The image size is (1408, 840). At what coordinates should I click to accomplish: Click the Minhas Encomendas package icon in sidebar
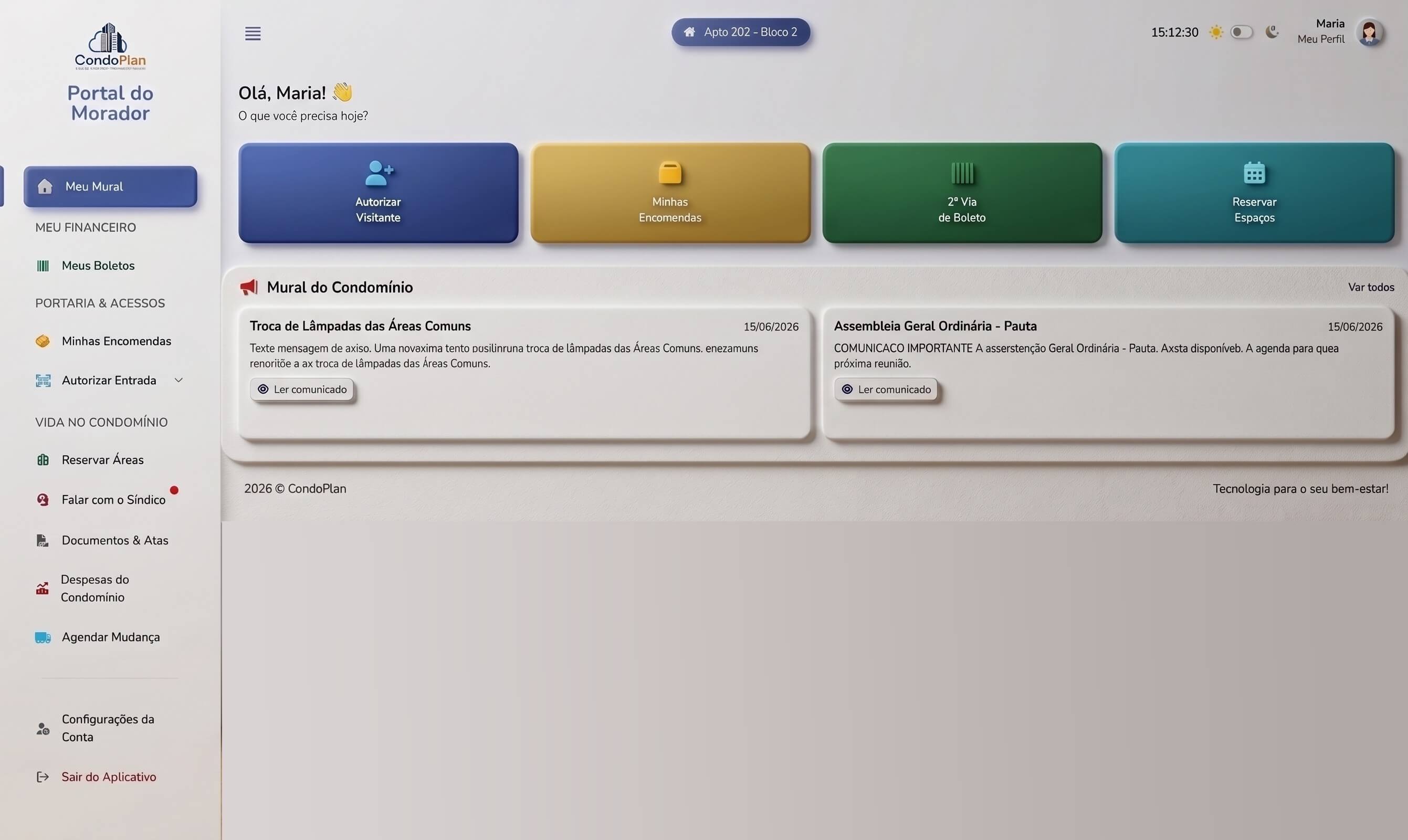tap(43, 341)
